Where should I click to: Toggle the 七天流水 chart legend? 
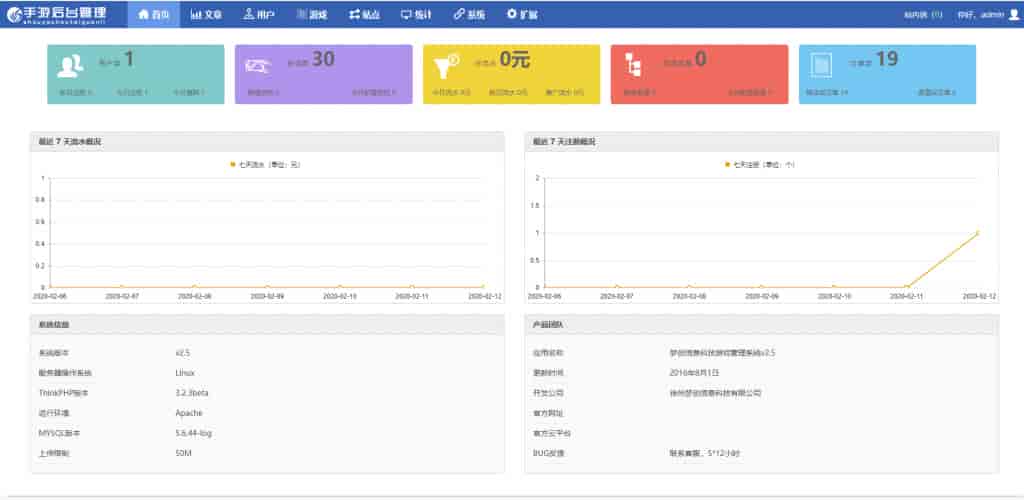pyautogui.click(x=265, y=164)
